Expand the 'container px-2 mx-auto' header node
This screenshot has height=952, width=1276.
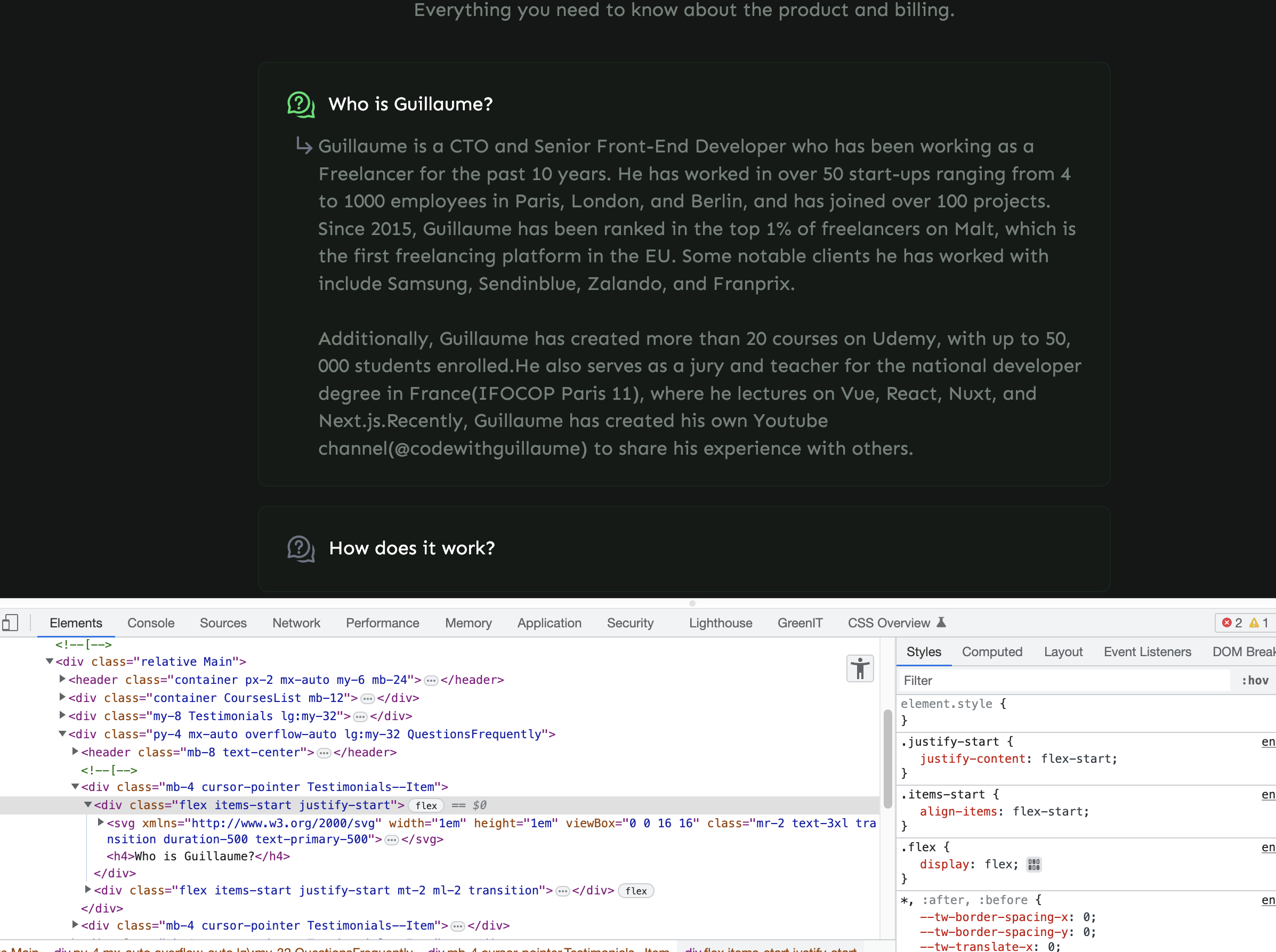coord(62,680)
